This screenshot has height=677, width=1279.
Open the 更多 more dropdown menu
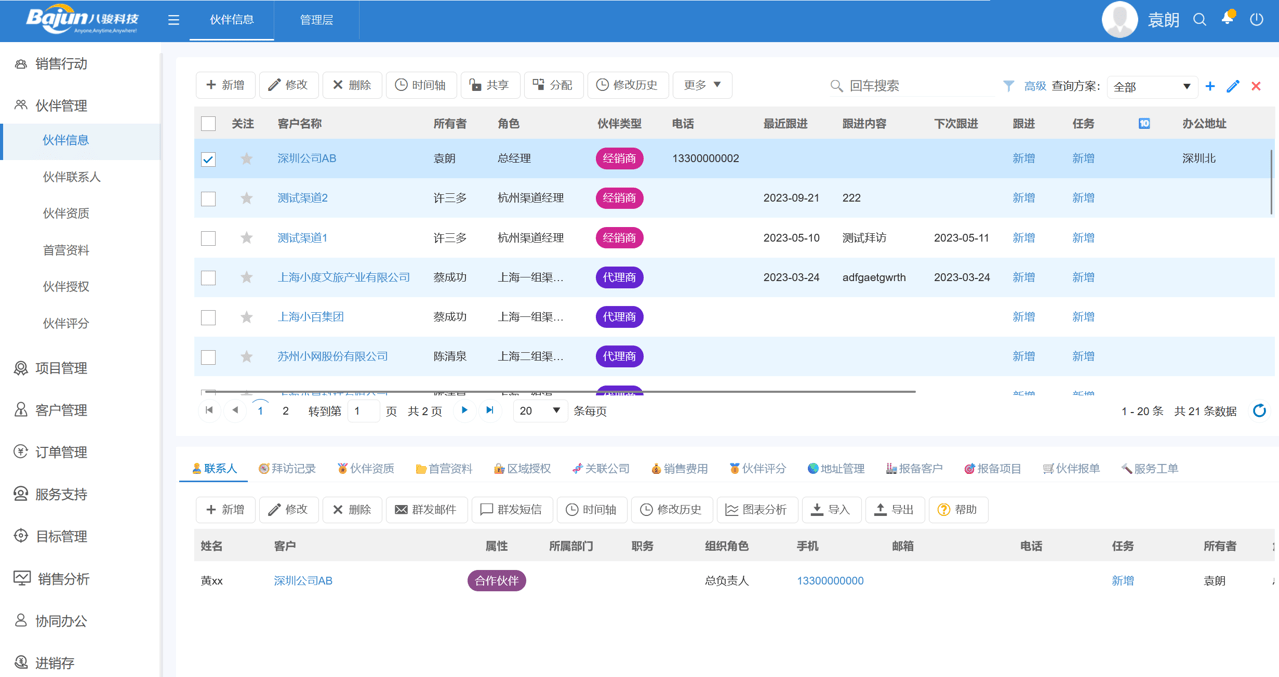click(701, 85)
